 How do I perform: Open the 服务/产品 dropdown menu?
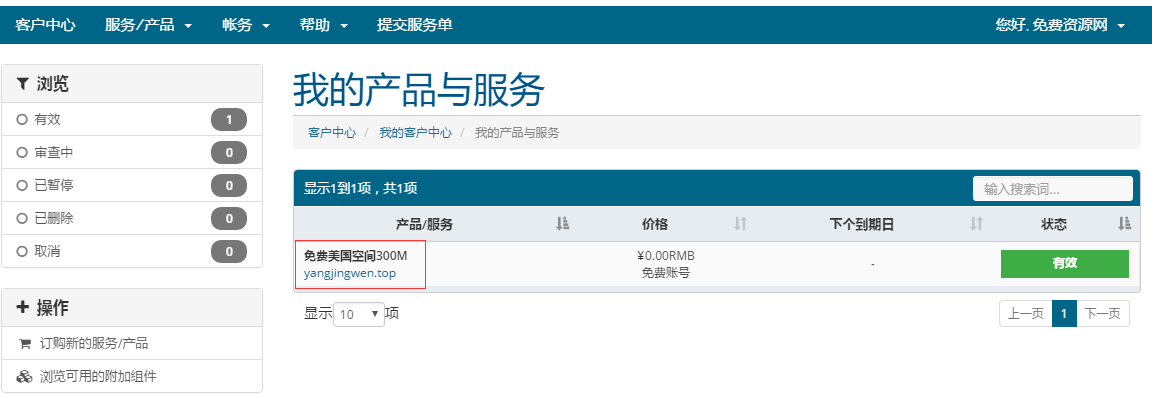pyautogui.click(x=148, y=25)
